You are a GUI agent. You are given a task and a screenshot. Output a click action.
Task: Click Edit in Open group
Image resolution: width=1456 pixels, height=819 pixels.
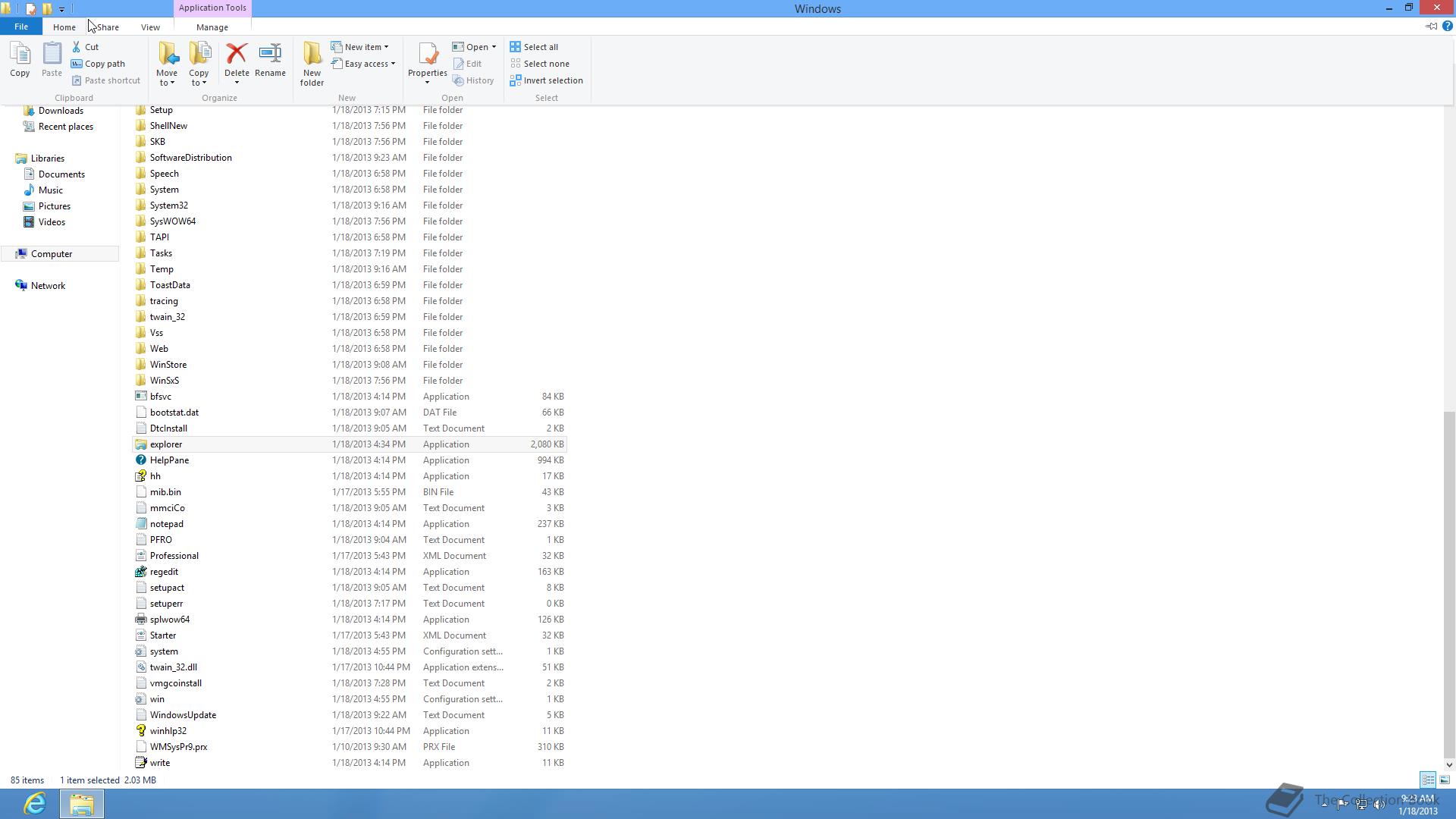(x=467, y=64)
